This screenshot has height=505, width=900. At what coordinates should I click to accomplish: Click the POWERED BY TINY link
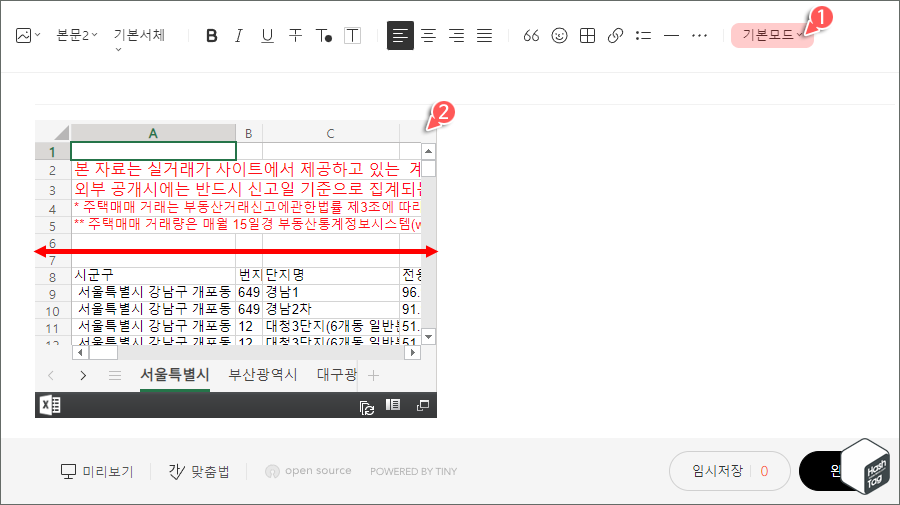pyautogui.click(x=413, y=472)
